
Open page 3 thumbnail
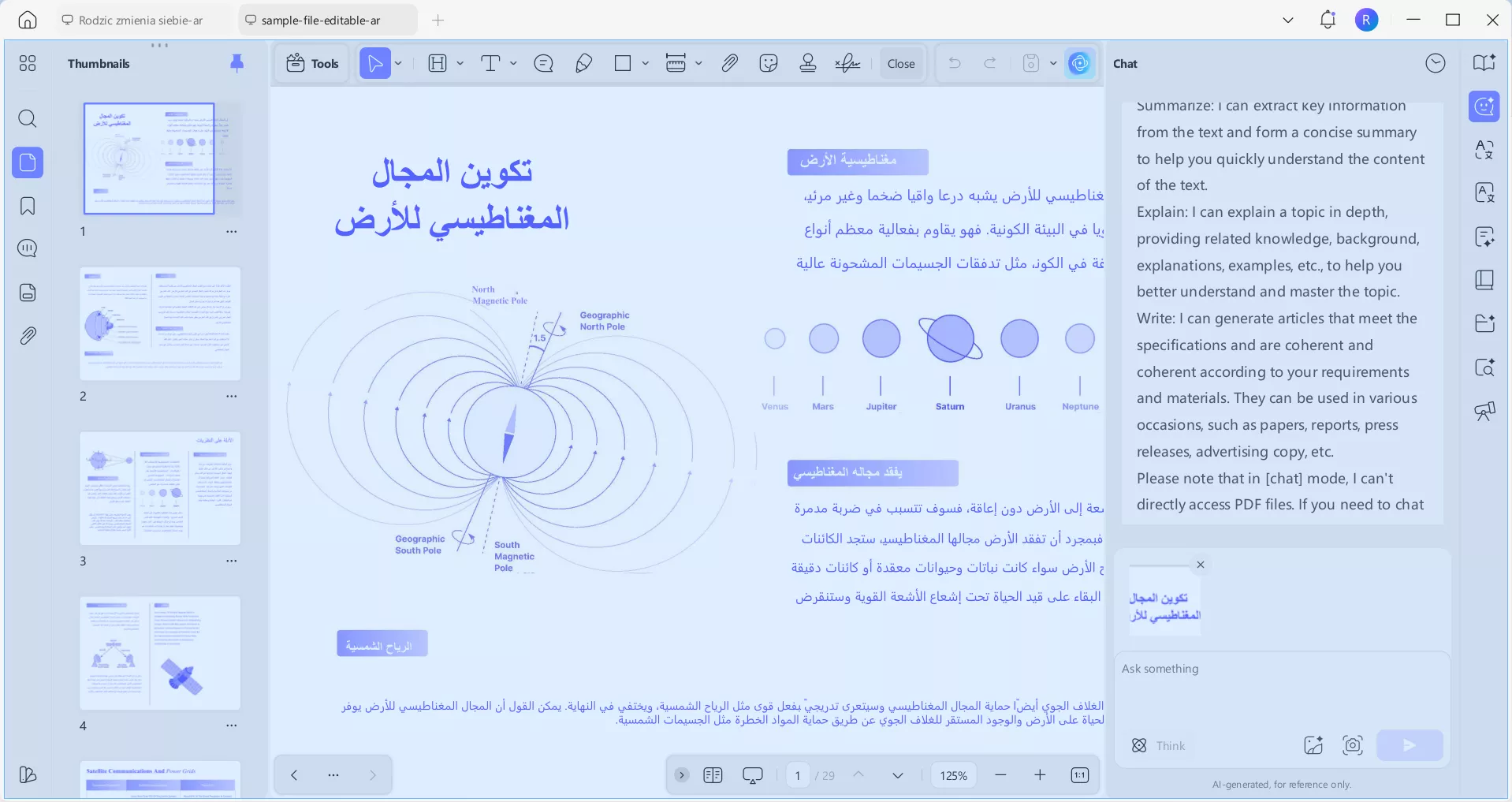click(159, 489)
